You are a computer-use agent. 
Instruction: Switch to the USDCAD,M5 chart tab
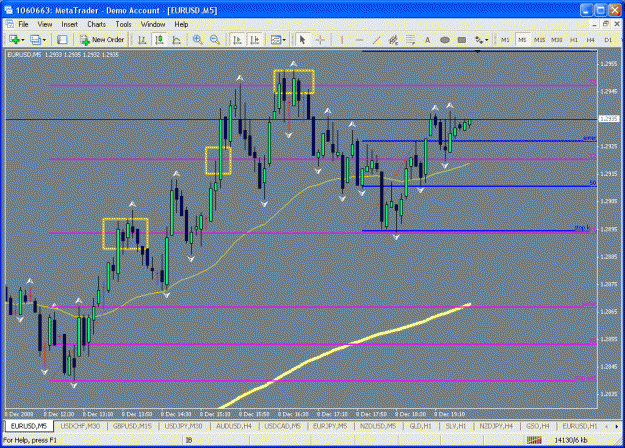click(283, 426)
